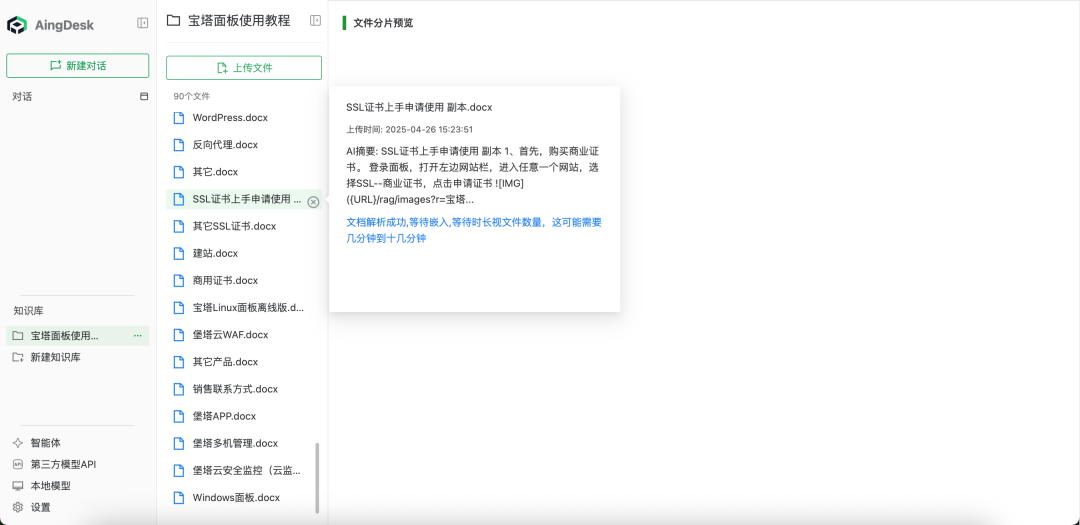Click the 90个文件 count label
The width and height of the screenshot is (1080, 525).
pos(191,96)
